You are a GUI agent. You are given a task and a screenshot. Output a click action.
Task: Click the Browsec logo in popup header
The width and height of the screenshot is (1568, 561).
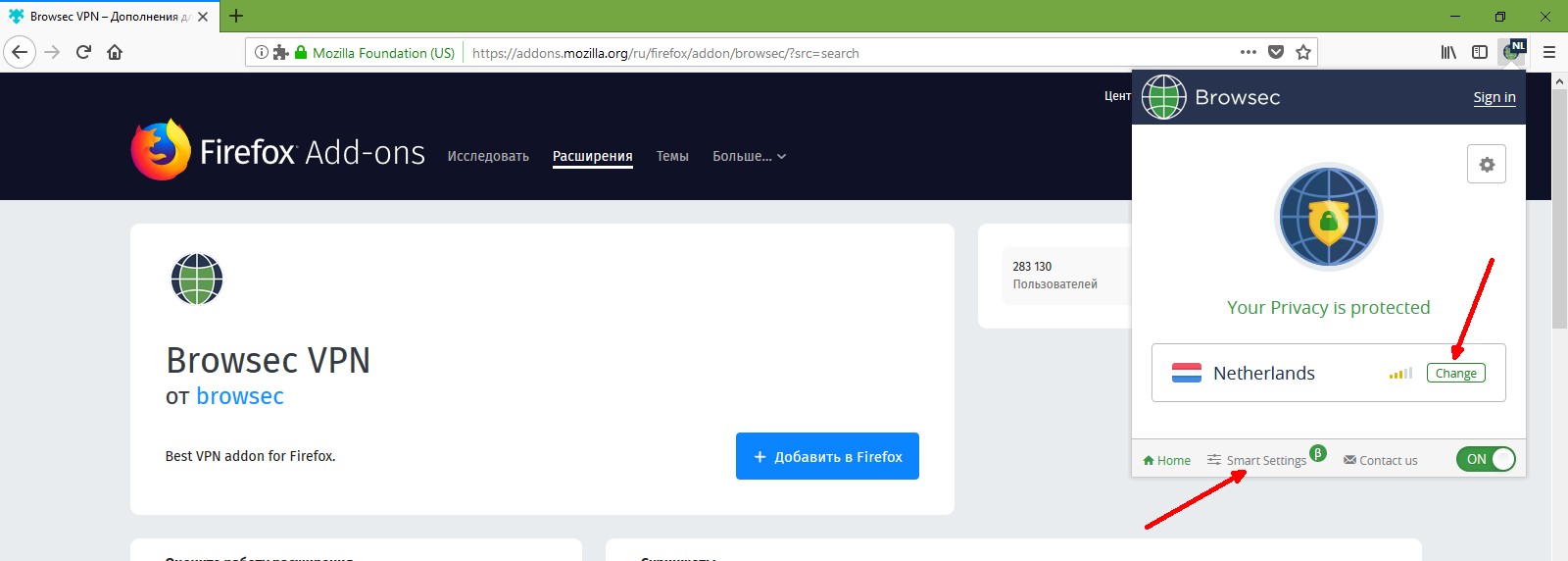coord(1211,97)
